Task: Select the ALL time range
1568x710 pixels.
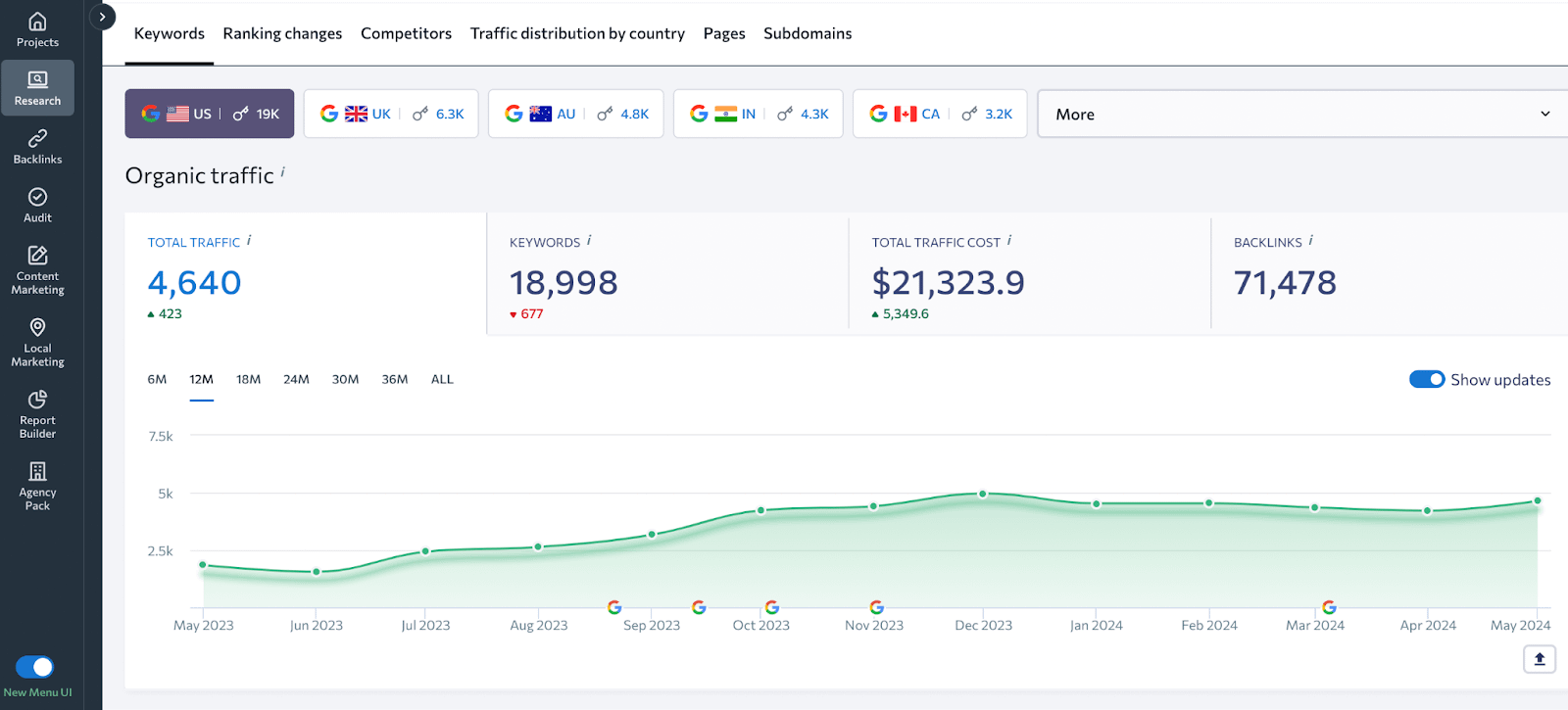Action: coord(442,380)
